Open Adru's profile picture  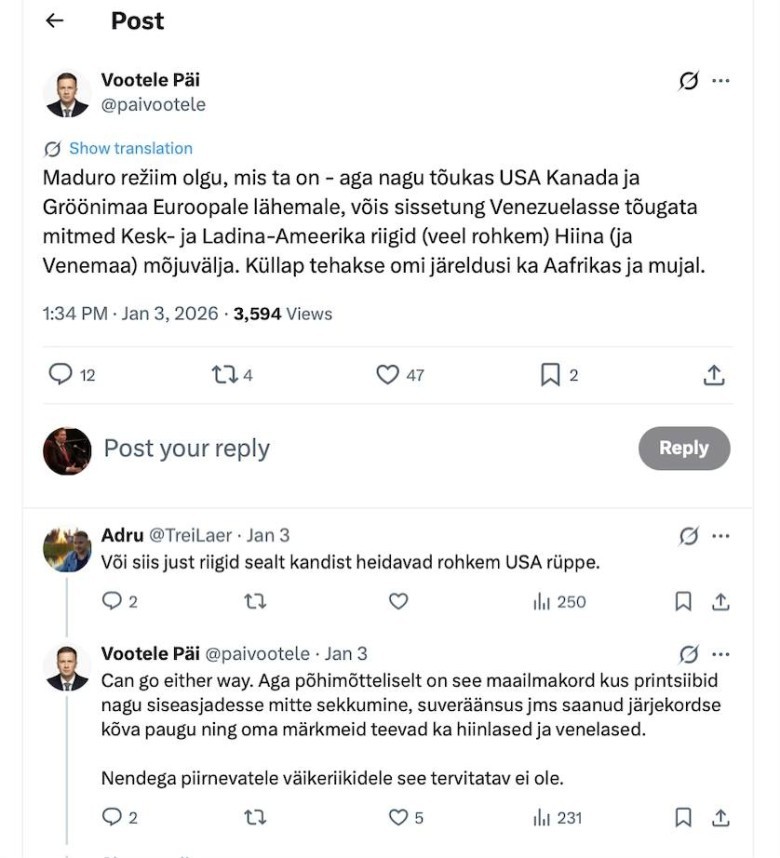pos(67,549)
